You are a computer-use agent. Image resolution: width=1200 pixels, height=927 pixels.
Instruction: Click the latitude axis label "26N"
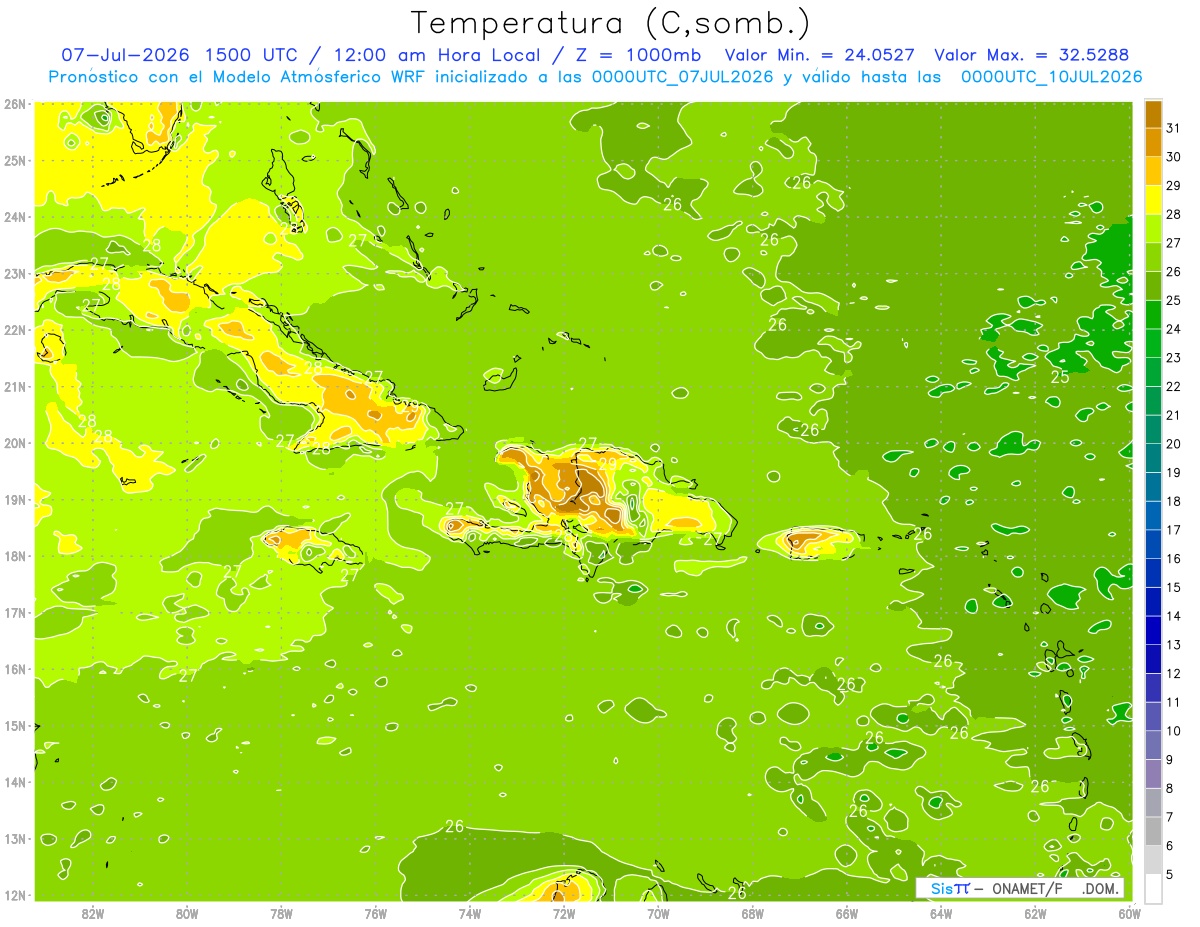(x=14, y=104)
